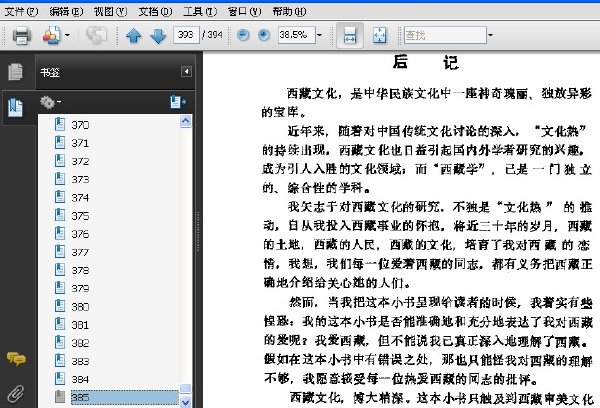
Task: Go to next page with down arrow
Action: [x=158, y=36]
